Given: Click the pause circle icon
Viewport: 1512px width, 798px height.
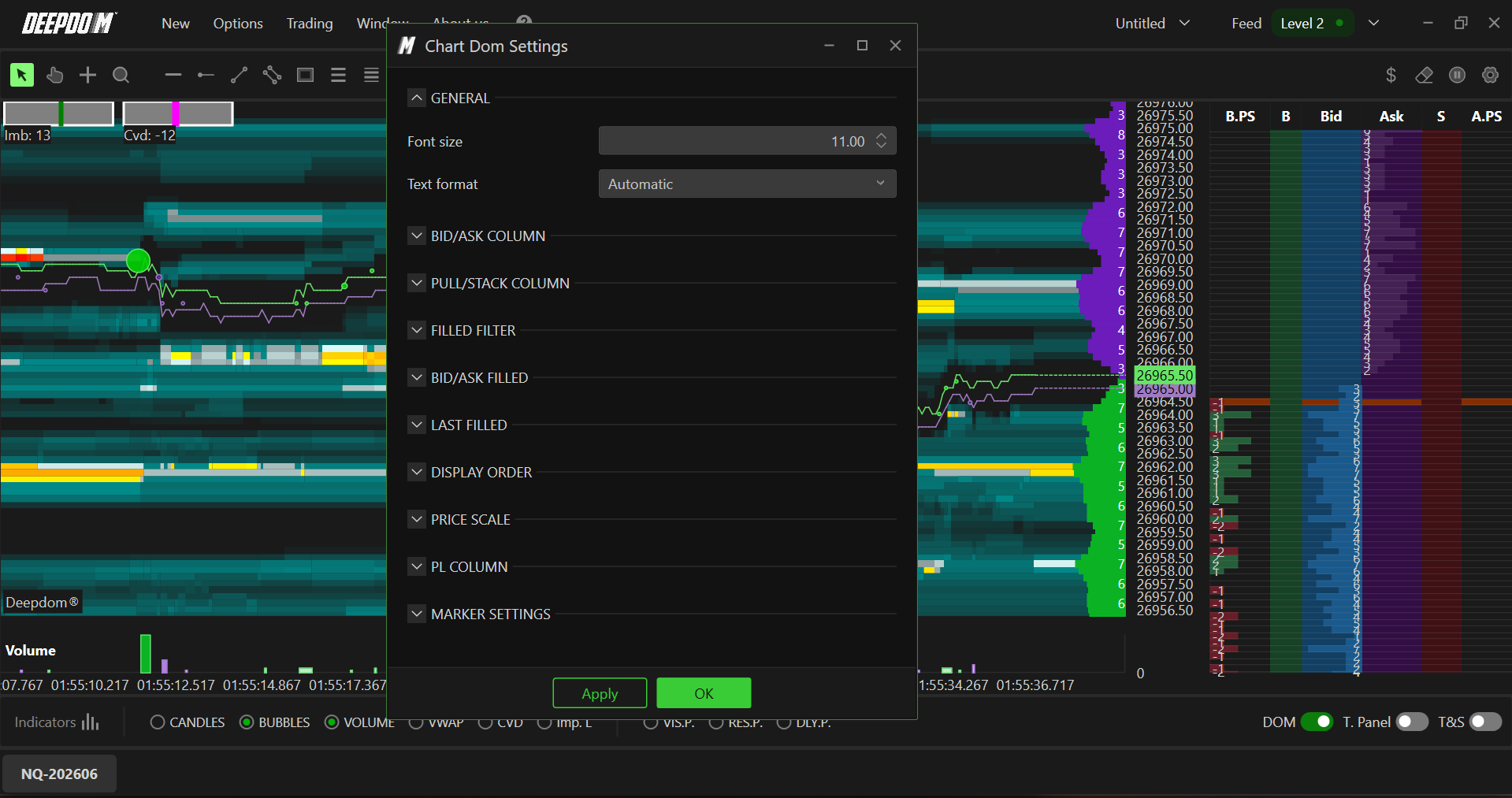Looking at the screenshot, I should click(1457, 75).
